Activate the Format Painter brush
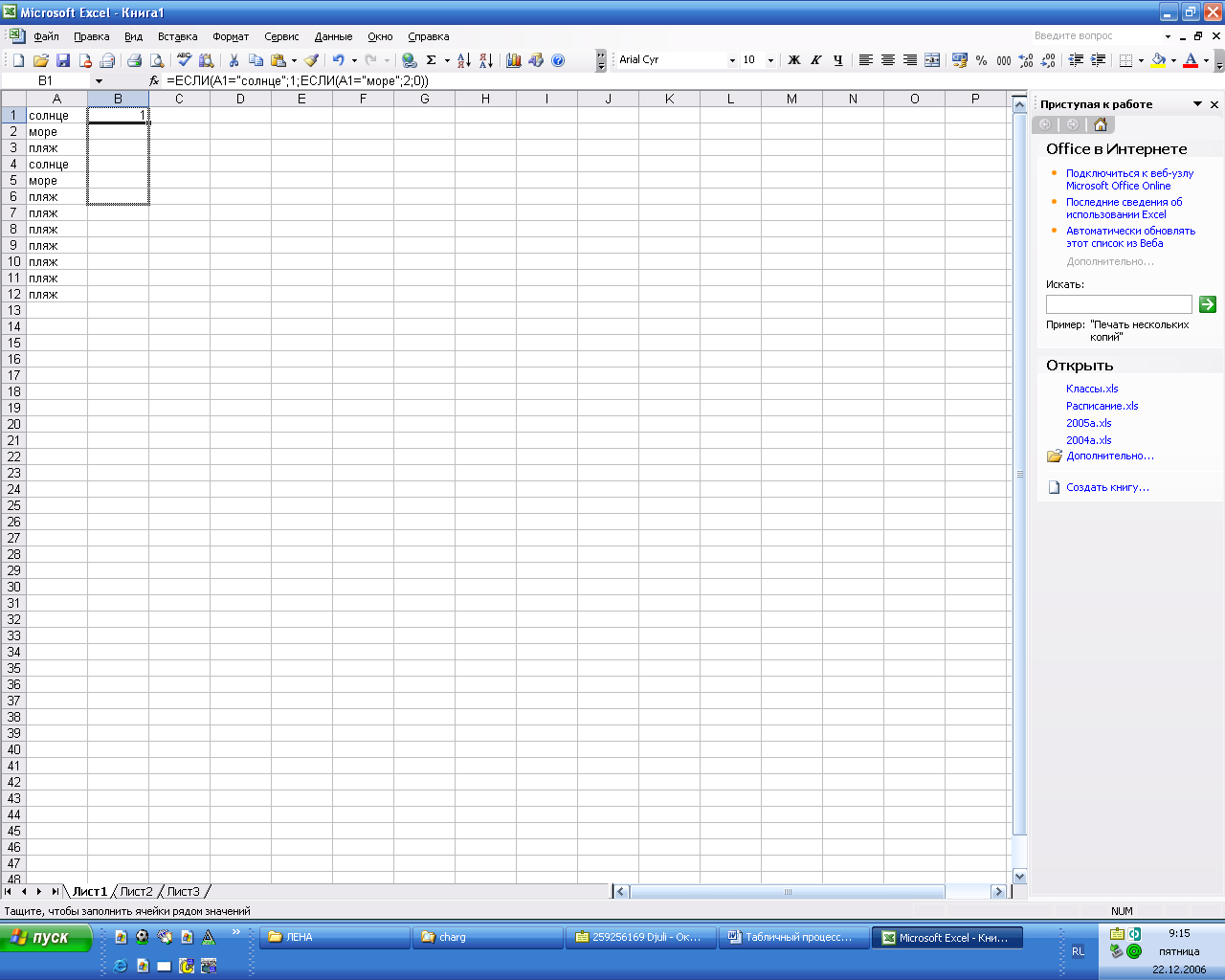Viewport: 1225px width, 980px height. (312, 60)
